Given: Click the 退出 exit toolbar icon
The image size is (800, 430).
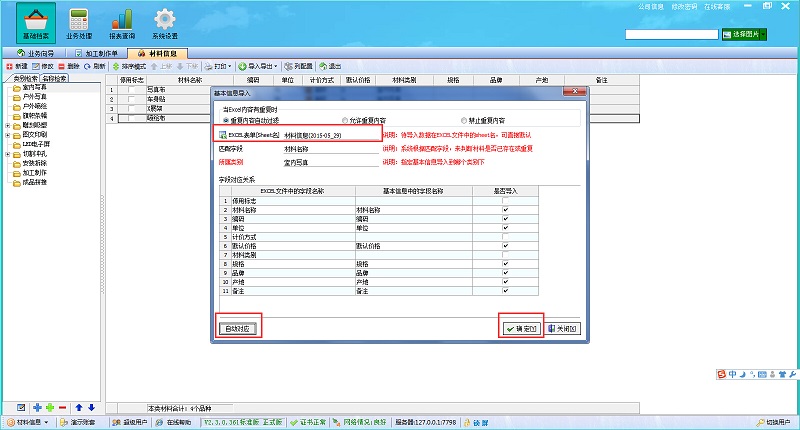Looking at the screenshot, I should click(x=328, y=66).
